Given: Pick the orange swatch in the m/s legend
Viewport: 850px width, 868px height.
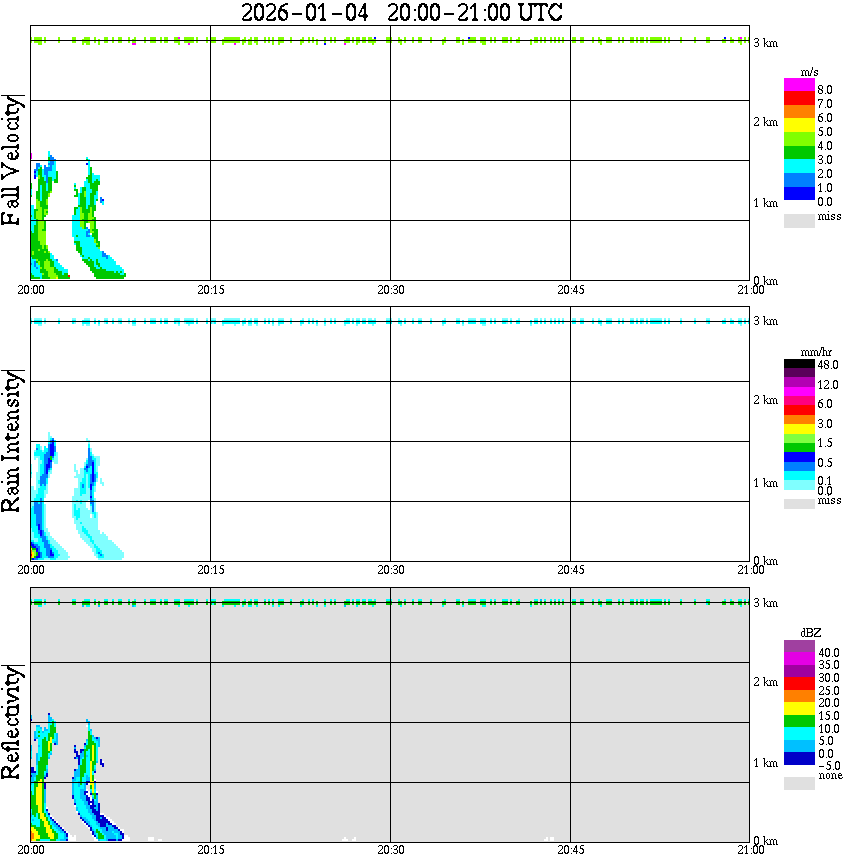Looking at the screenshot, I should (799, 112).
